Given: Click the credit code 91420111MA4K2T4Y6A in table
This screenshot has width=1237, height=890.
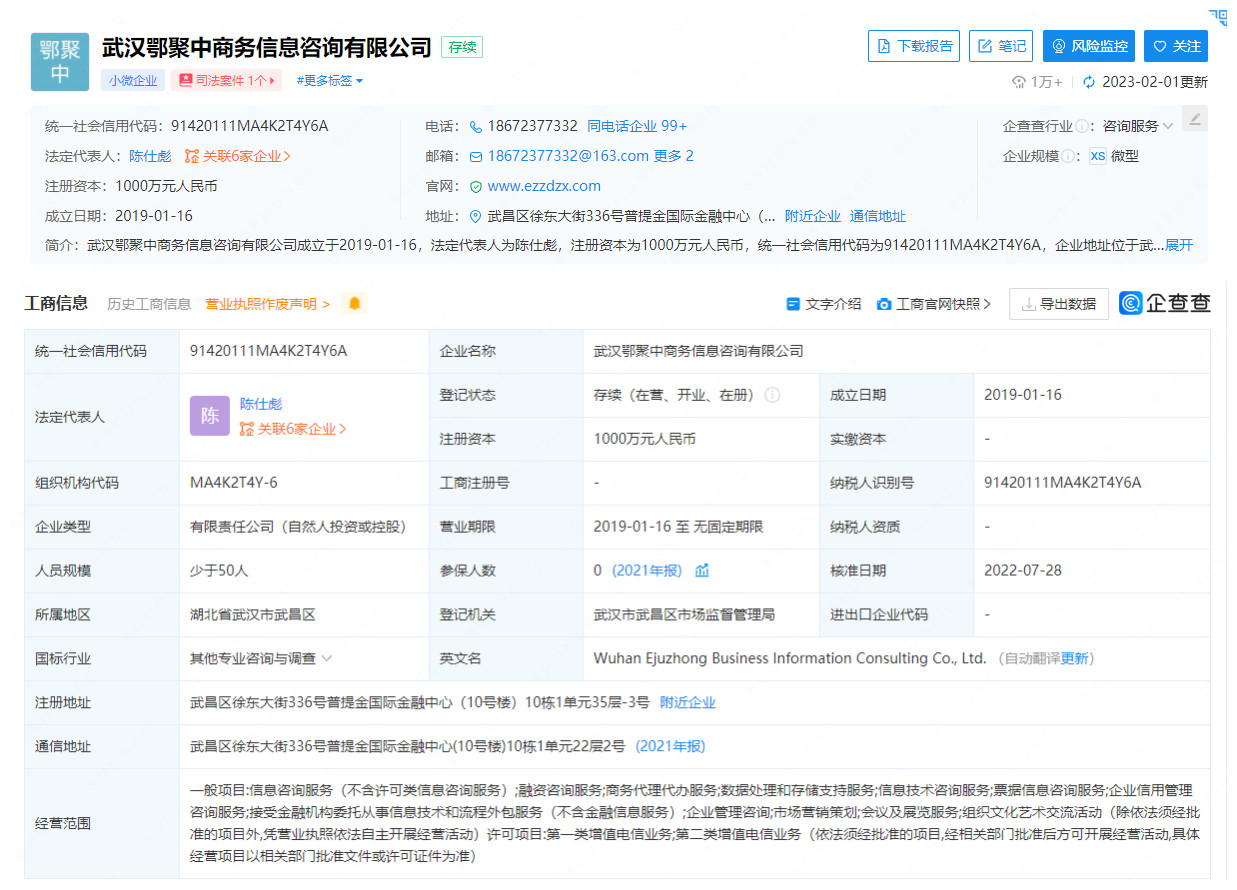Looking at the screenshot, I should point(268,351).
